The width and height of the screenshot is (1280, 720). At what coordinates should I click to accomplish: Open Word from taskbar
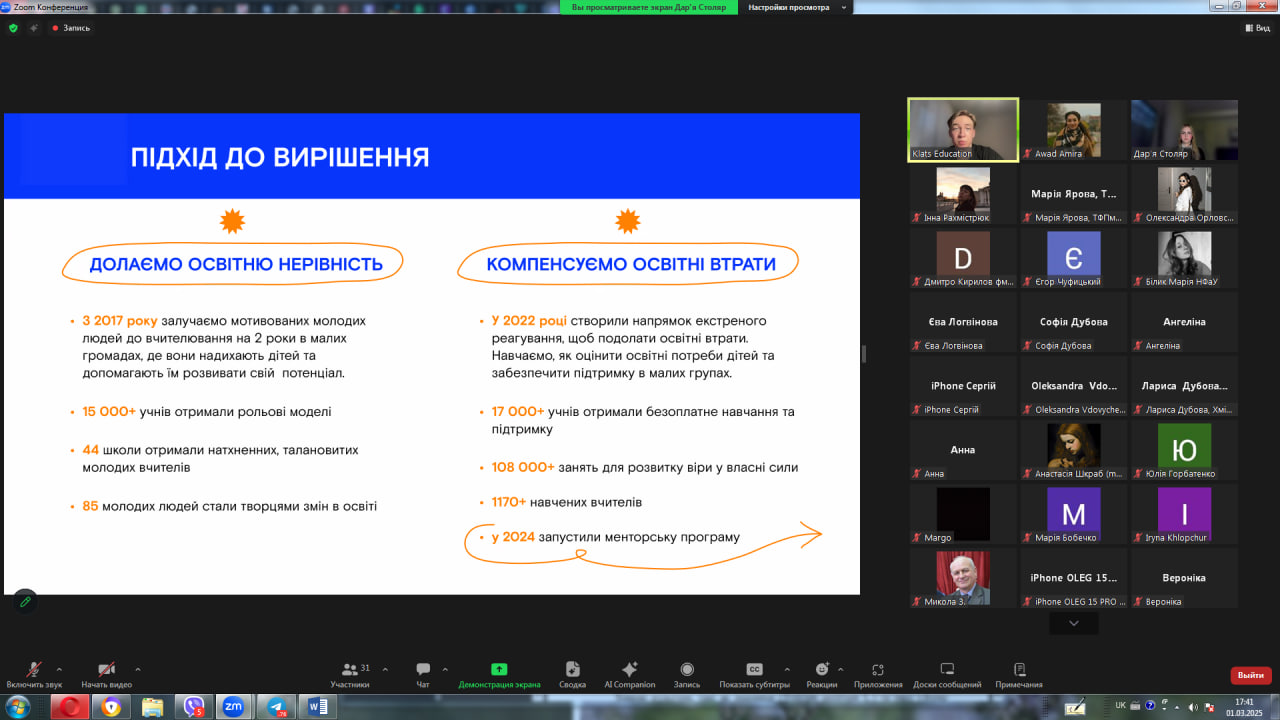pyautogui.click(x=318, y=707)
